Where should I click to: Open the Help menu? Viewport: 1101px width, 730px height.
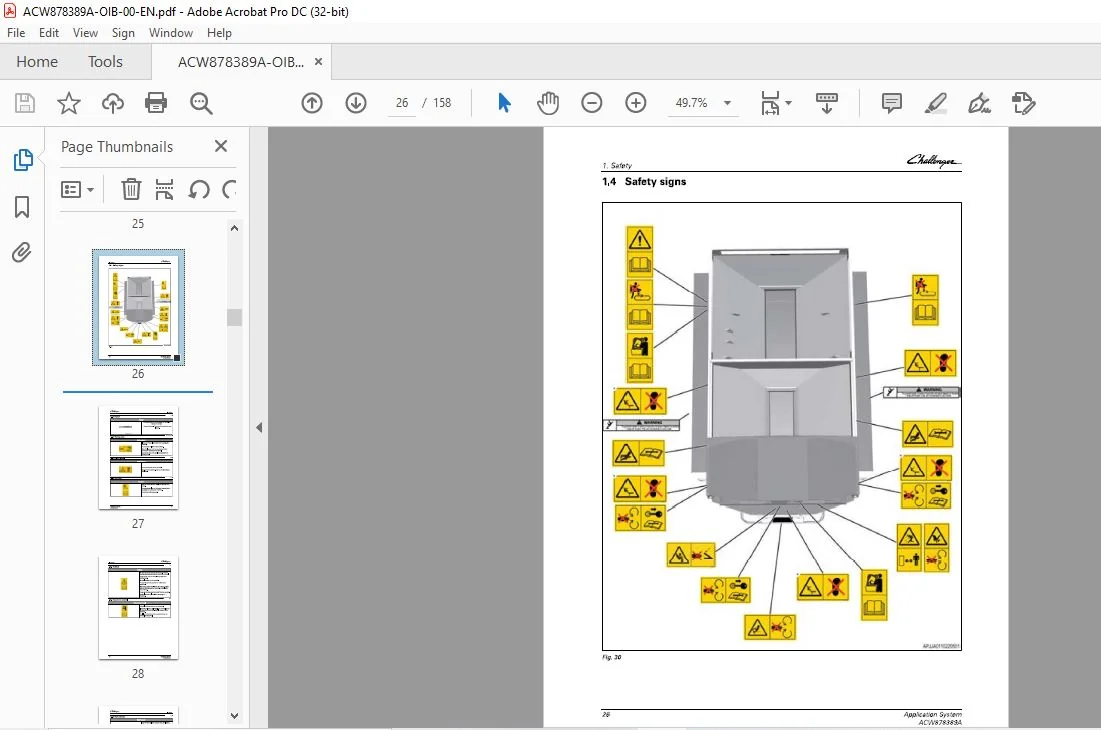click(219, 33)
